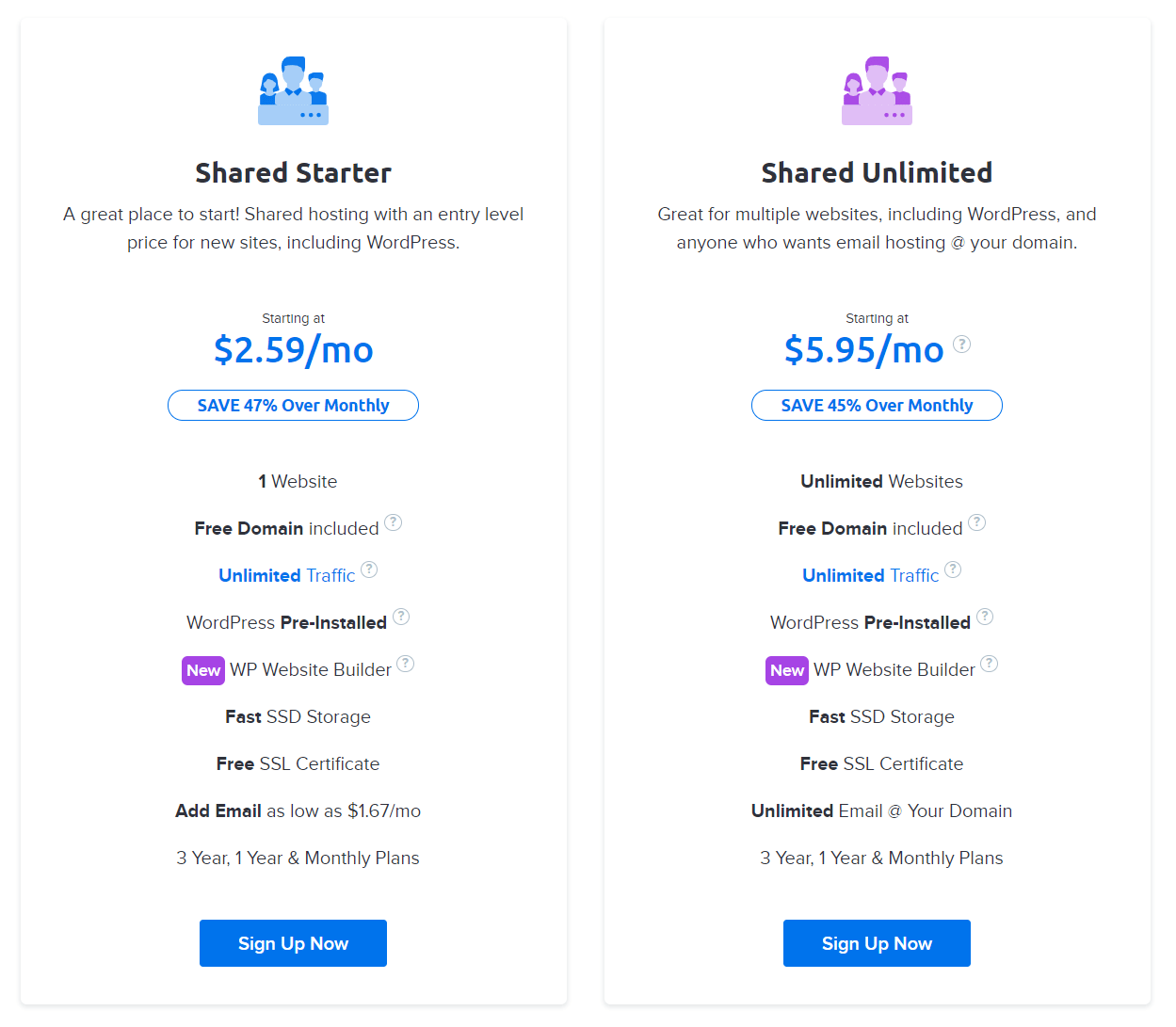
Task: Click the $2.59/mo price text
Action: coord(293,350)
